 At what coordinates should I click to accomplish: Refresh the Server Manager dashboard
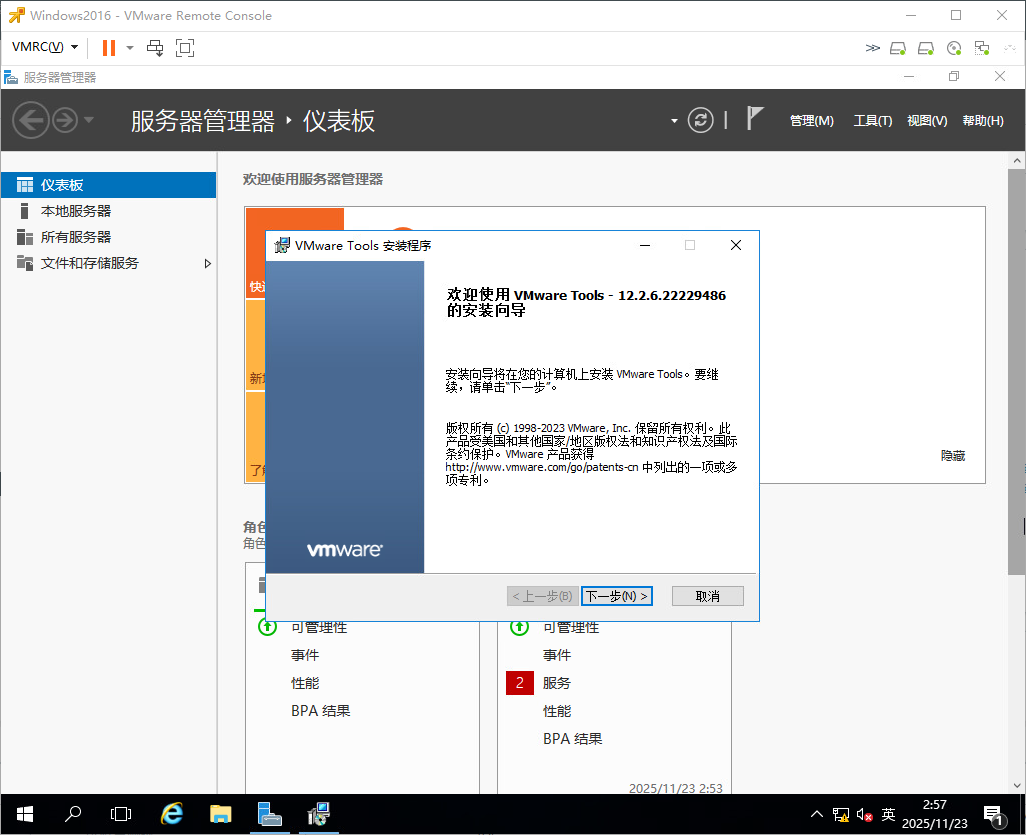click(700, 120)
